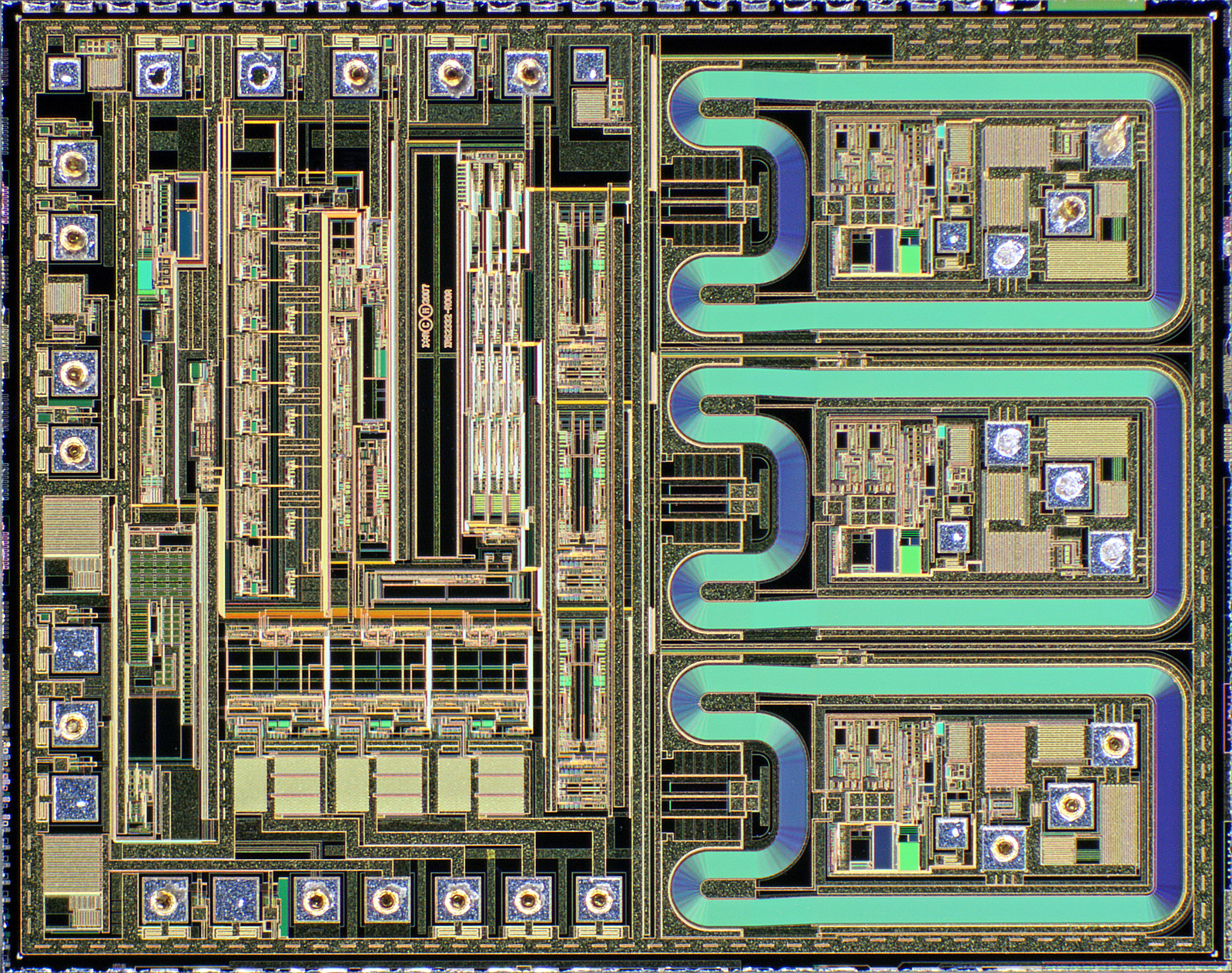Click the center bond pad of bottom coil block
This screenshot has height=973, width=1232.
coord(1067,806)
